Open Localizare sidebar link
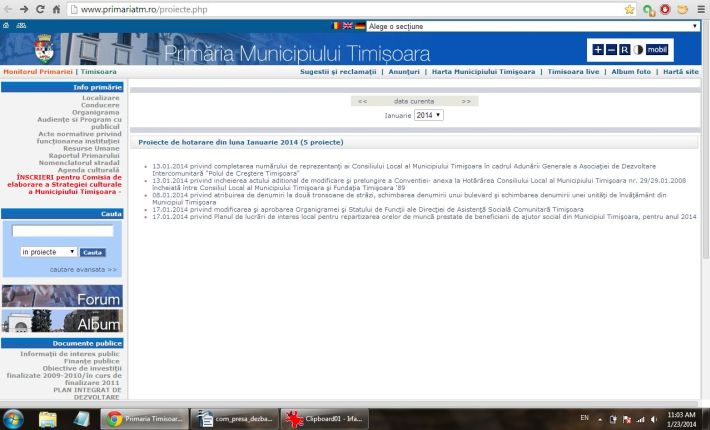710x430 pixels. pyautogui.click(x=101, y=98)
